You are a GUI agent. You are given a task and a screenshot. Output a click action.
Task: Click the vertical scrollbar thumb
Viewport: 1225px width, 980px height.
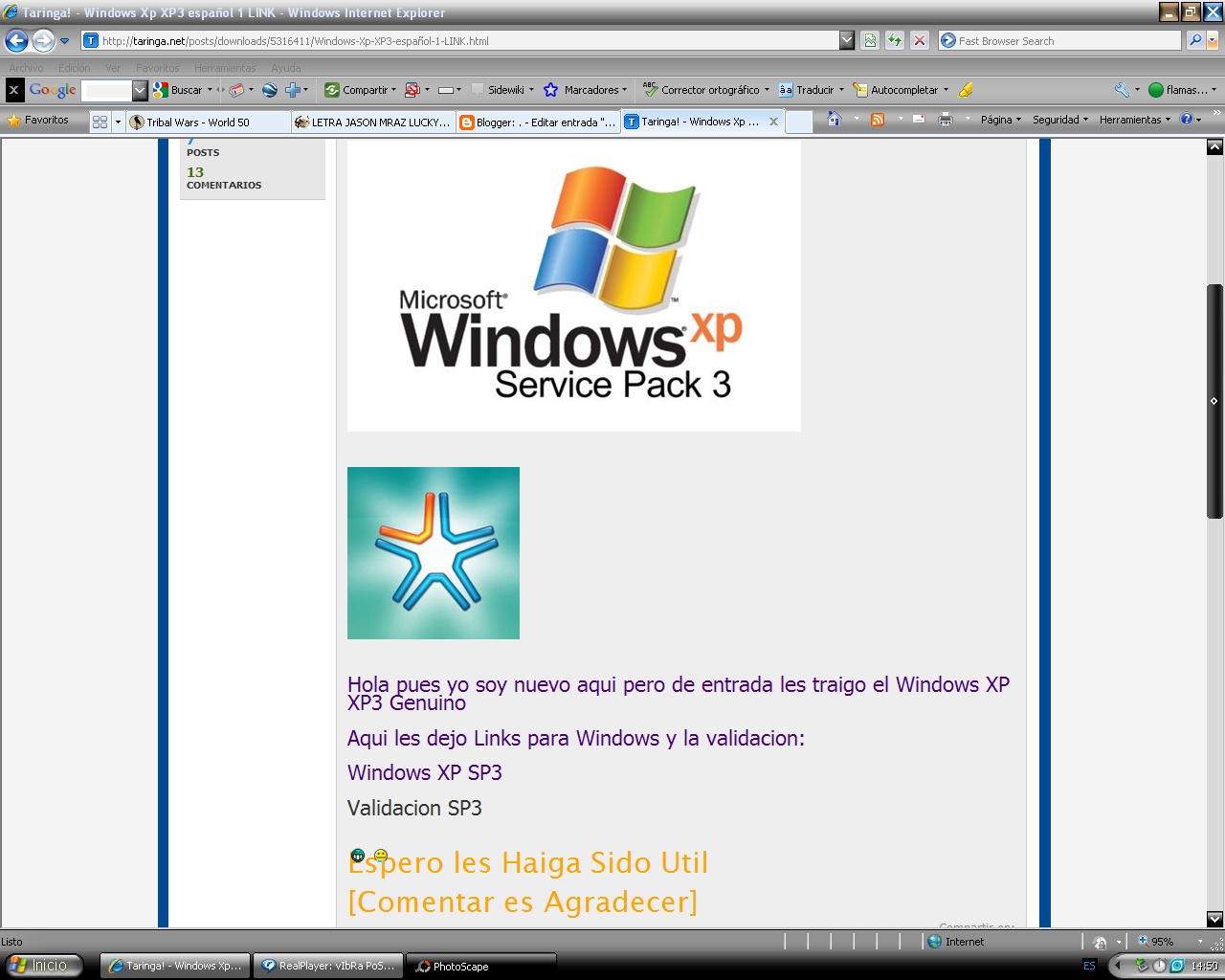point(1214,401)
